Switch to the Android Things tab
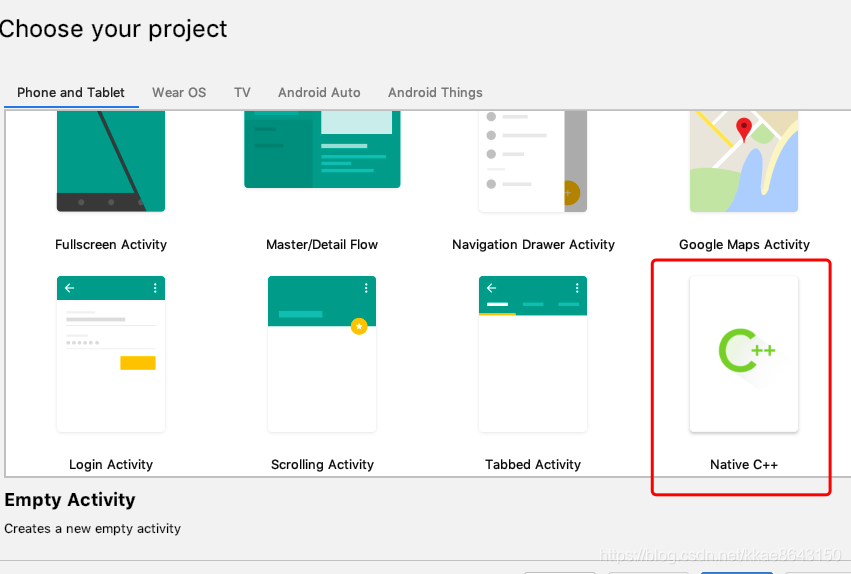Viewport: 851px width, 574px height. click(x=435, y=93)
